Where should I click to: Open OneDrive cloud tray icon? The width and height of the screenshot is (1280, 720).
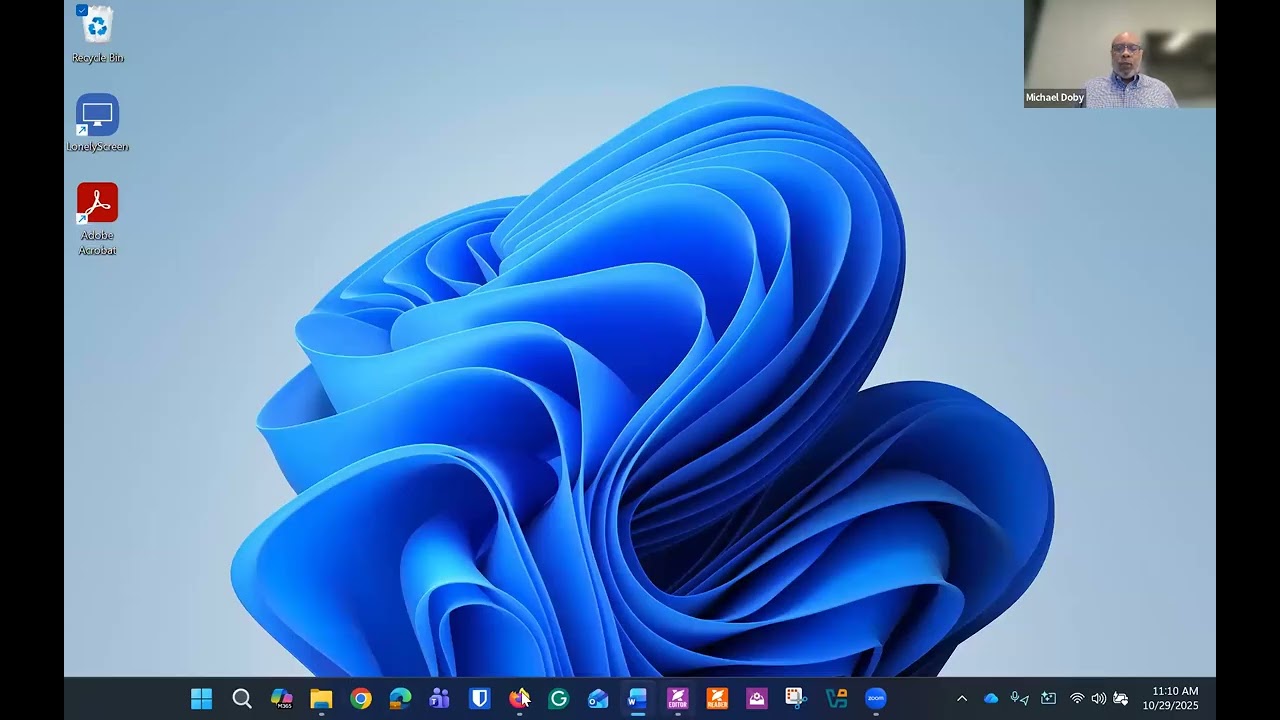coord(991,699)
